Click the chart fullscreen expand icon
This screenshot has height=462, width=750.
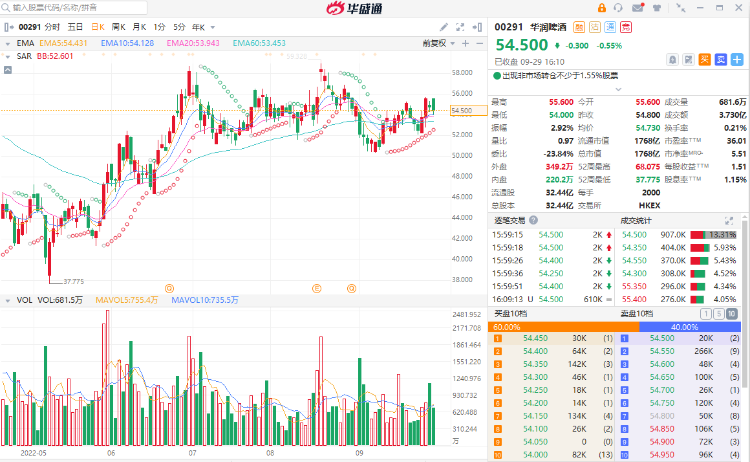point(460,27)
